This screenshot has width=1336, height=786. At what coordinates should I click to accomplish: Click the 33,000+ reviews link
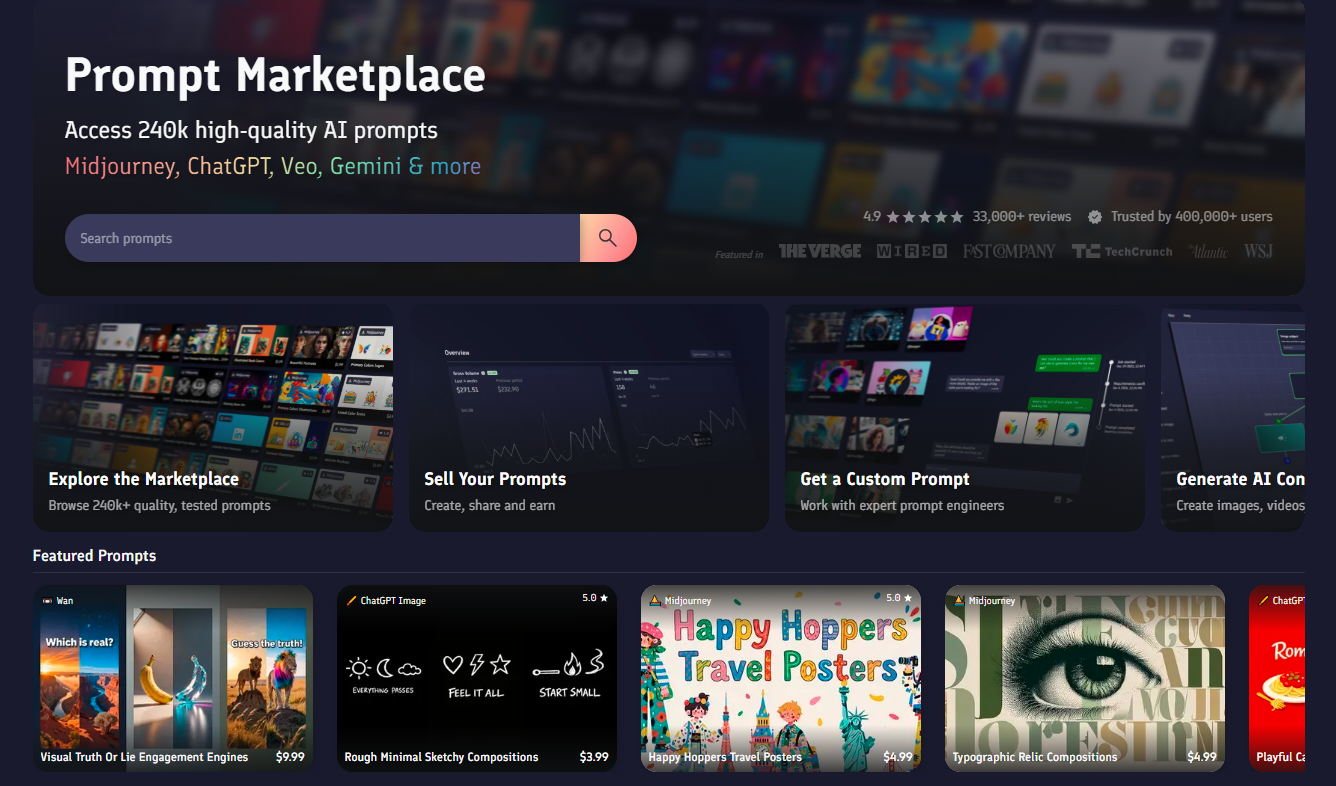(x=1021, y=216)
